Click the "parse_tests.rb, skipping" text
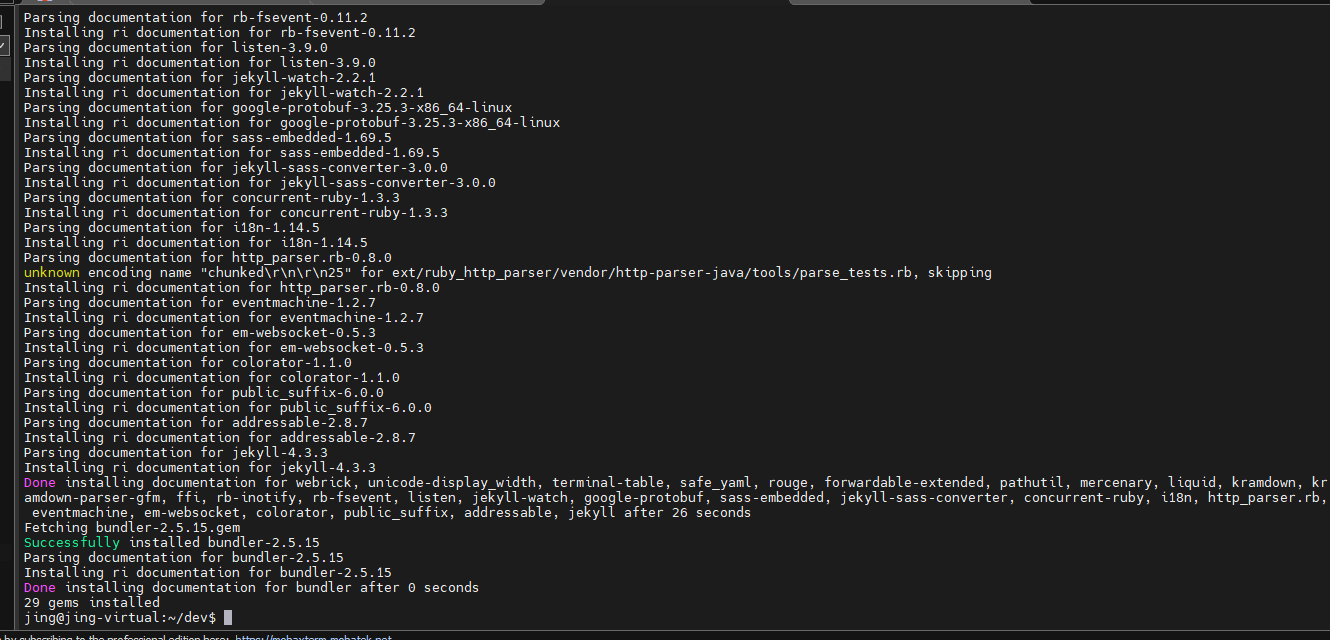Screen dimensions: 1330x640 [x=896, y=272]
